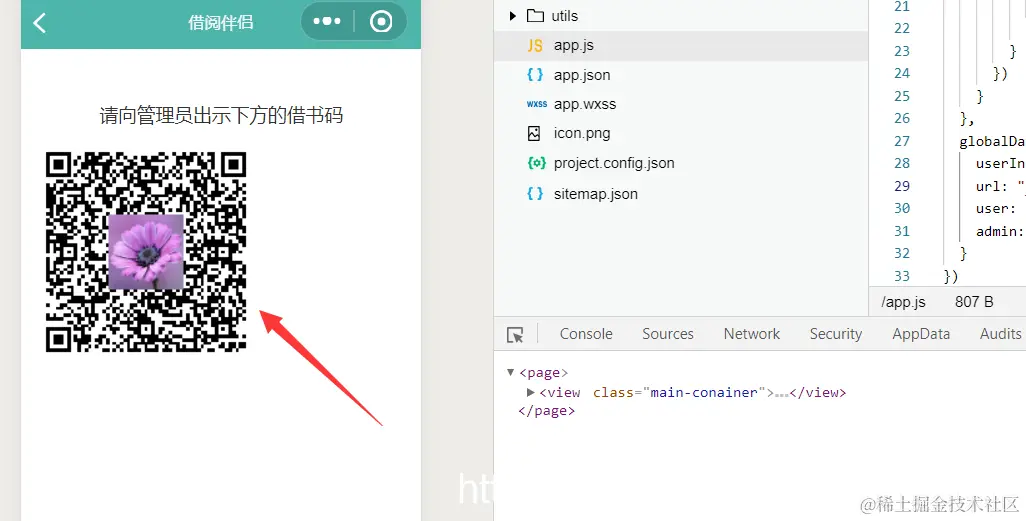Viewport: 1026px width, 521px height.
Task: Switch to the Audits tab
Action: [1000, 334]
